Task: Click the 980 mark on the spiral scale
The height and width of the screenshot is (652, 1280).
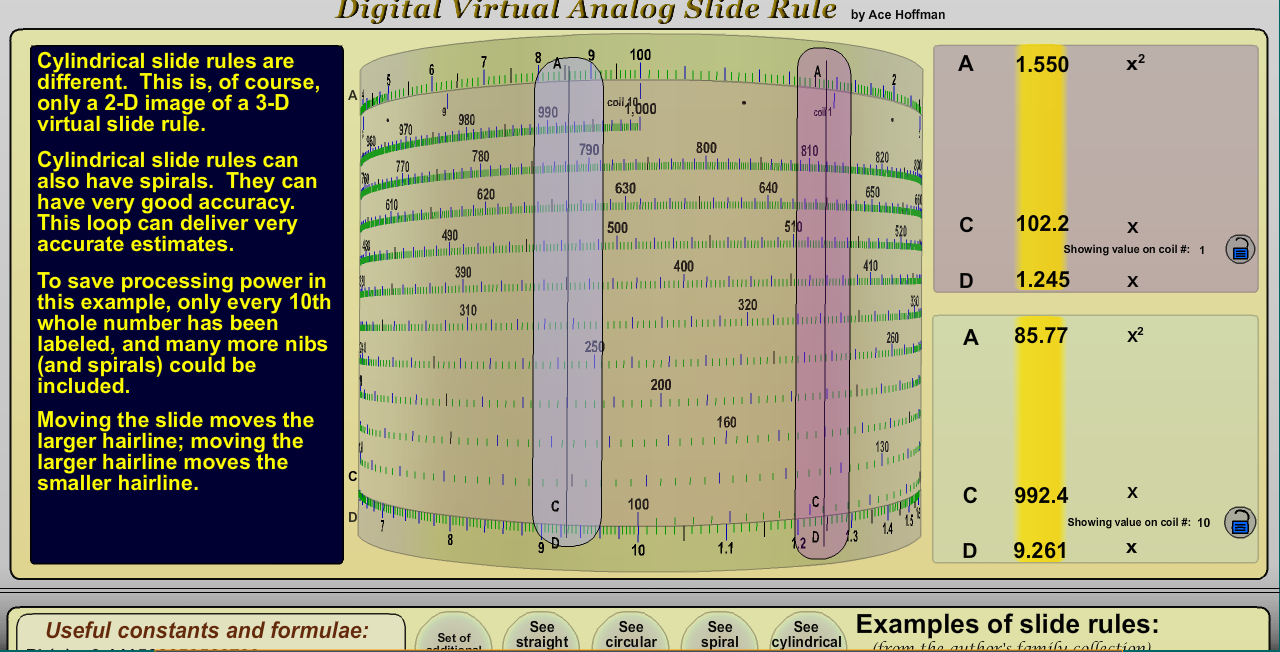Action: coord(466,120)
